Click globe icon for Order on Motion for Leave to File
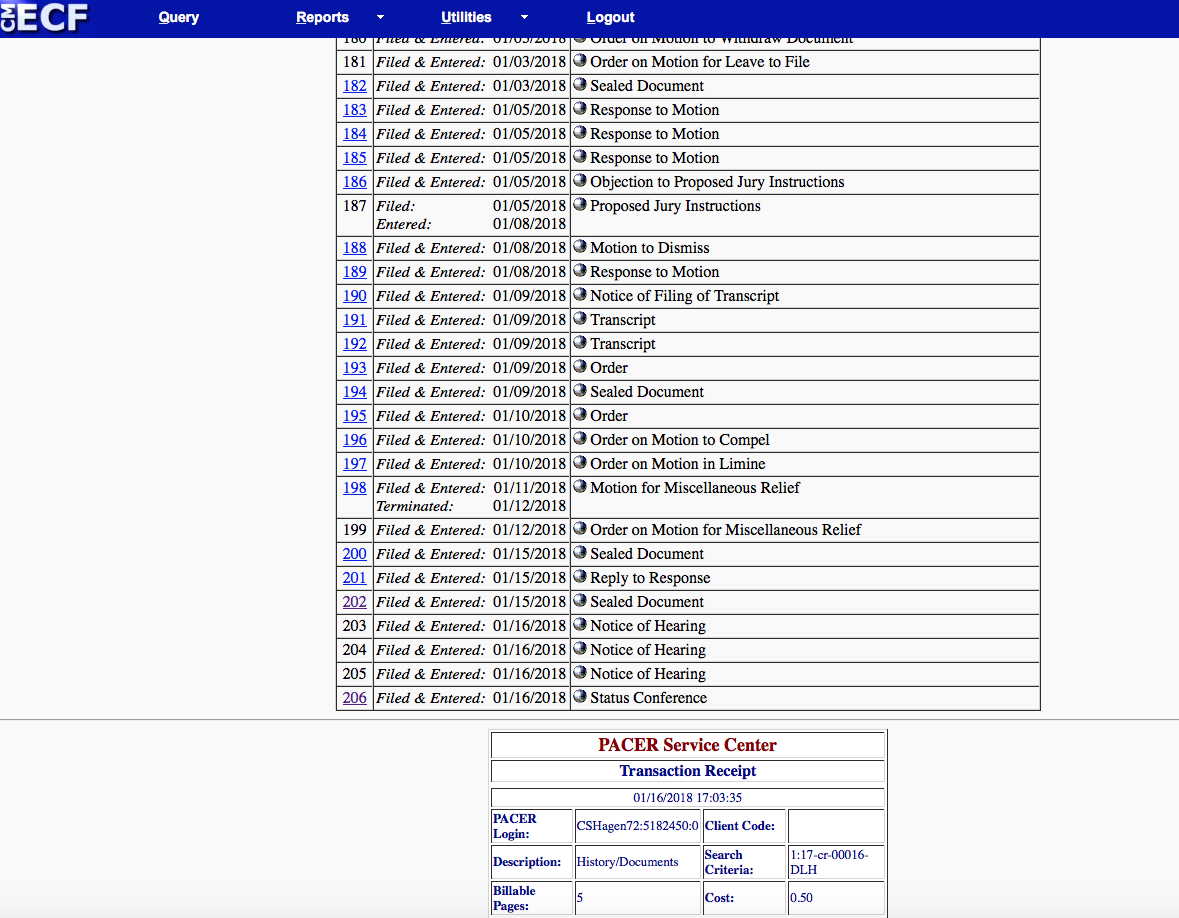 [x=580, y=61]
